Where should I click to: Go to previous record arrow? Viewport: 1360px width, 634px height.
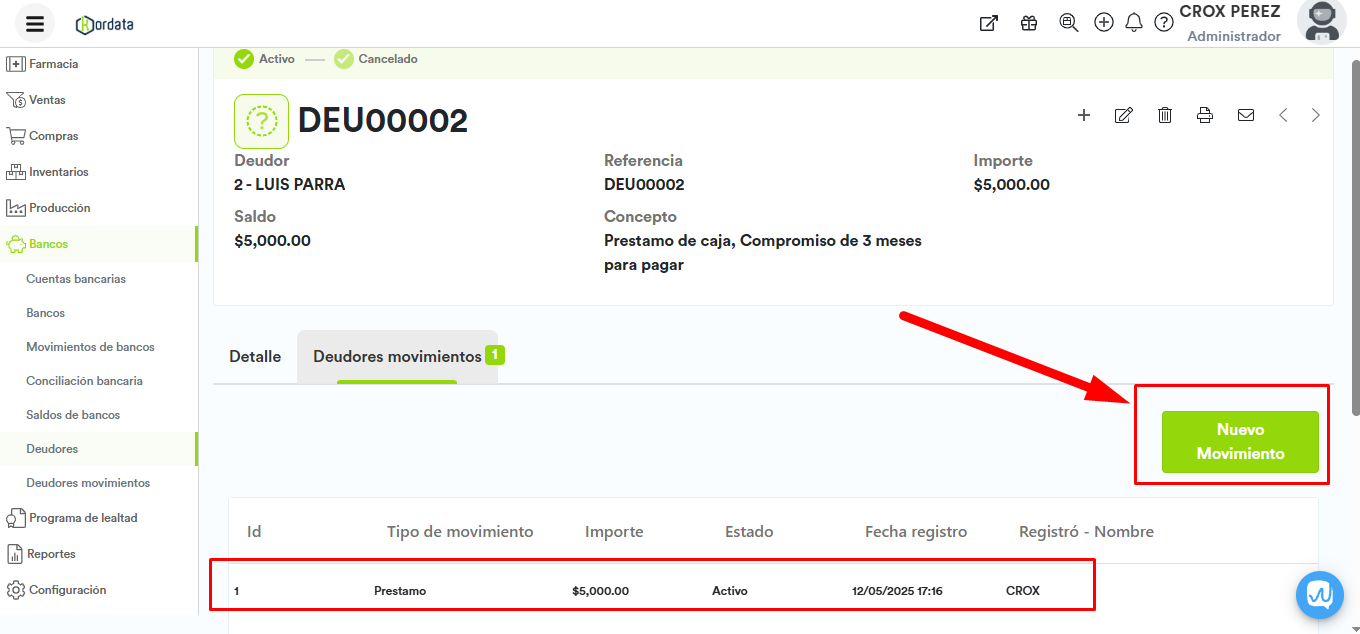coord(1283,115)
